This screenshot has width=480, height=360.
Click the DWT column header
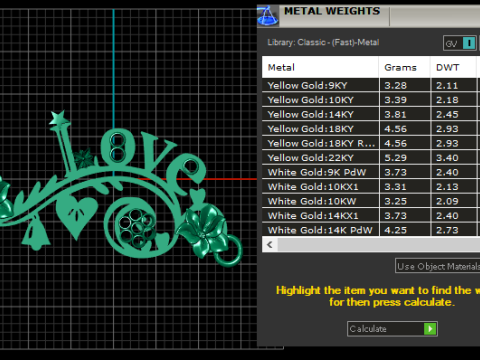click(x=453, y=67)
